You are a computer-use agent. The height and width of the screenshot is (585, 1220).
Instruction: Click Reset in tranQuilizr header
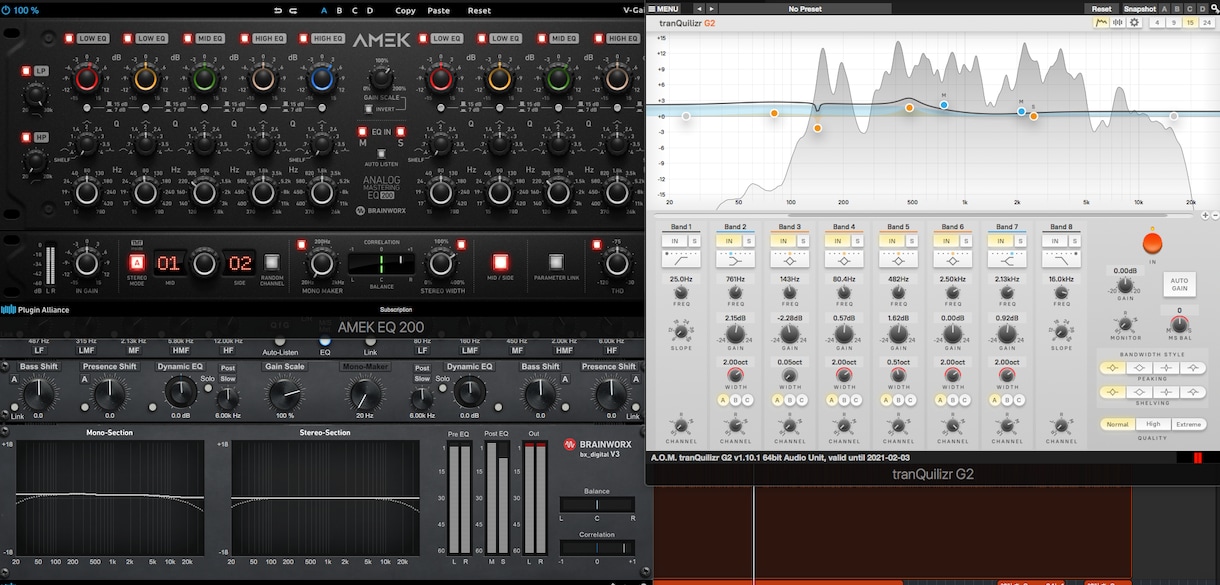(1101, 8)
